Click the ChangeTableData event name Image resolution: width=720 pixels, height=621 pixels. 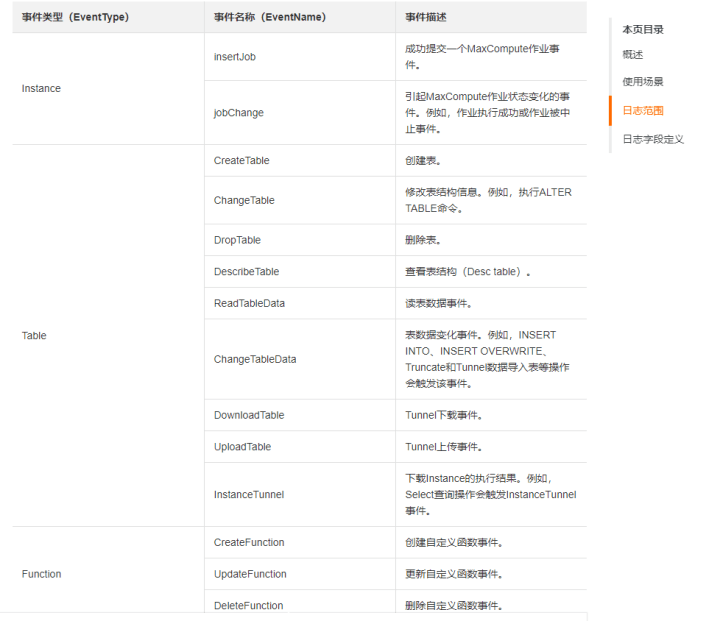coord(255,359)
